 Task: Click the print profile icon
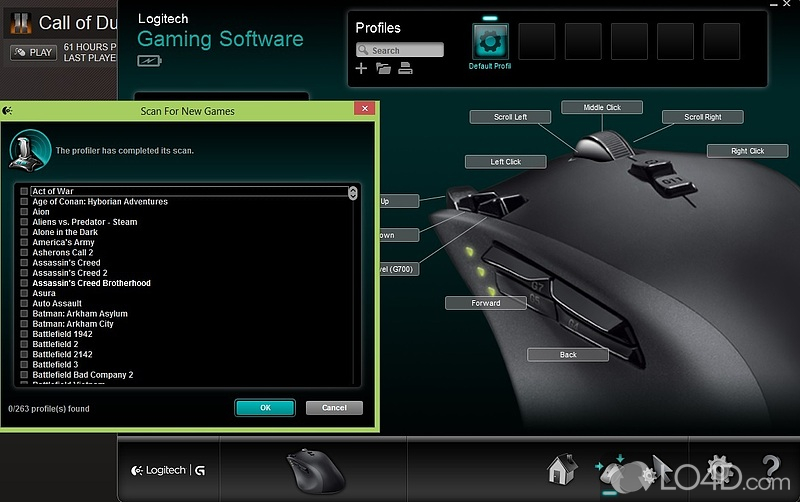point(405,68)
